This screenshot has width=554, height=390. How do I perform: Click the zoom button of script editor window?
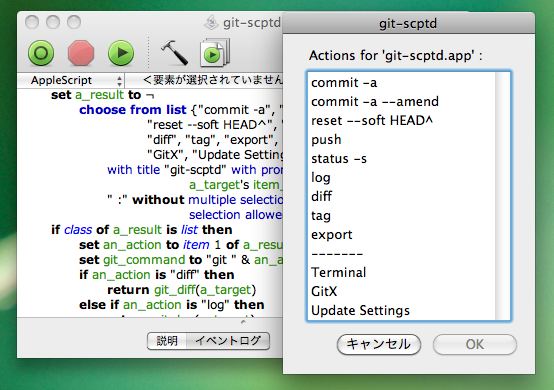(74, 22)
